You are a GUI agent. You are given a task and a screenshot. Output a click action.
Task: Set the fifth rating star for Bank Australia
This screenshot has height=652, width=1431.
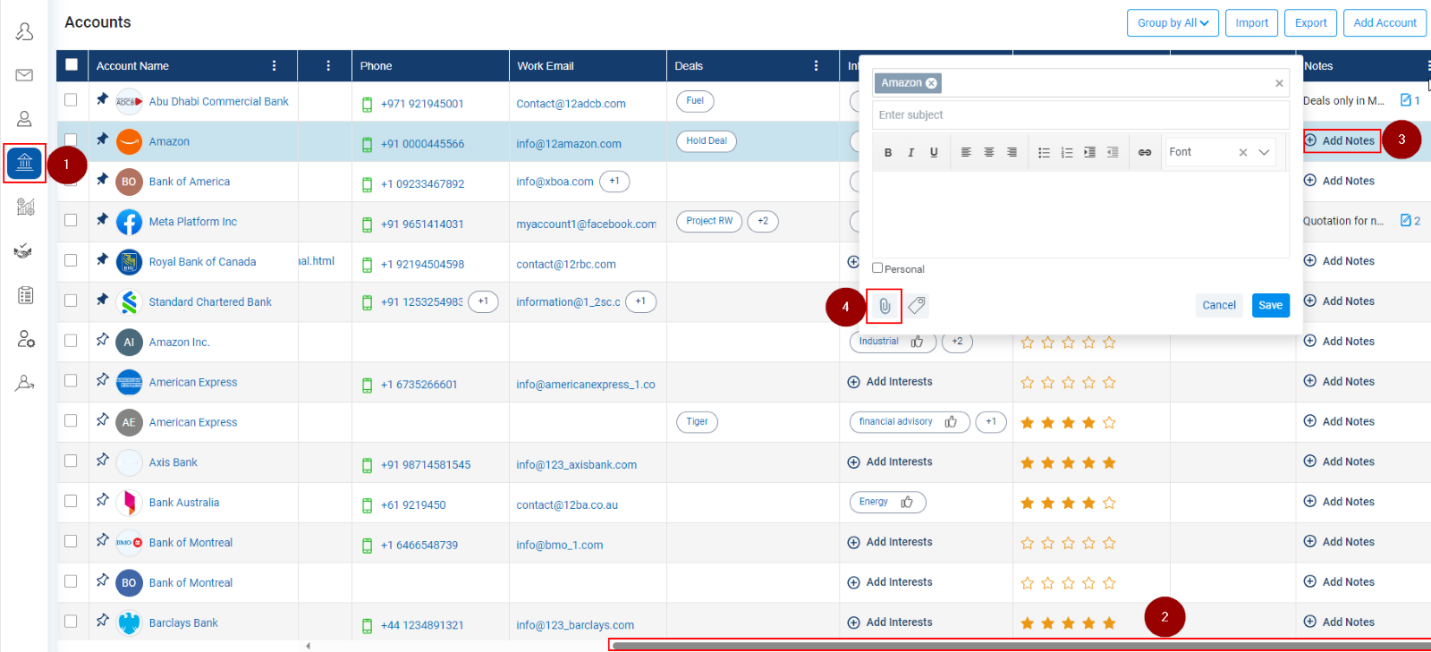point(1109,503)
